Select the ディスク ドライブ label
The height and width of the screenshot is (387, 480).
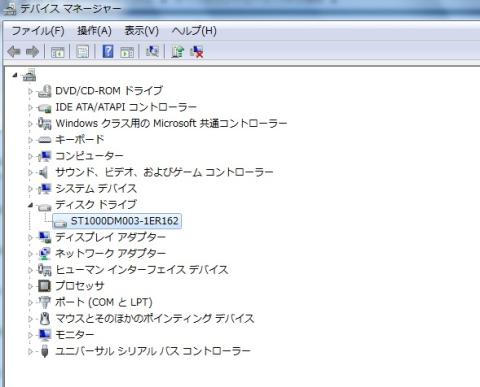[96, 205]
